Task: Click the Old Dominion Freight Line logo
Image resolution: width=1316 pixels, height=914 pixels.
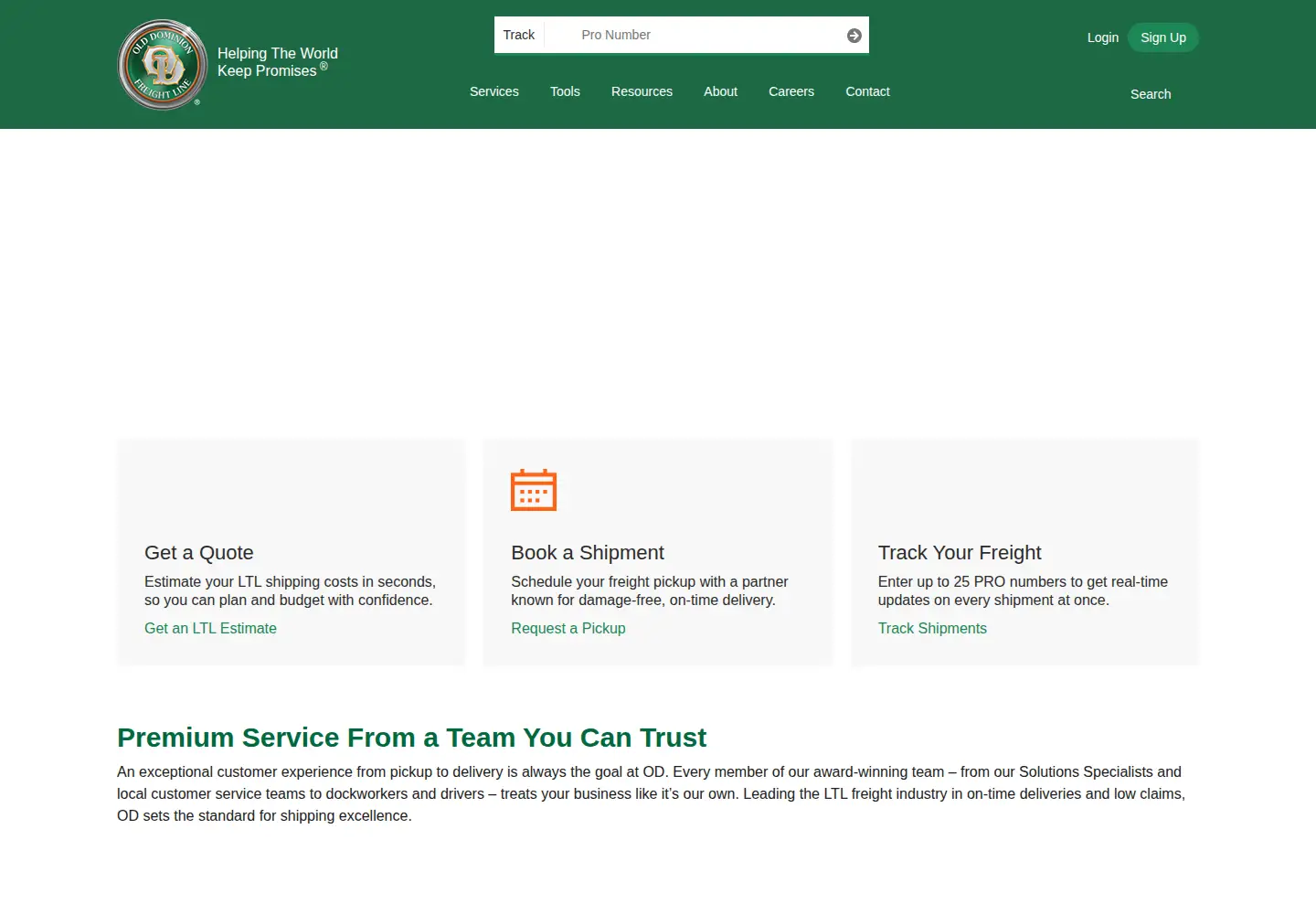Action: [x=163, y=65]
